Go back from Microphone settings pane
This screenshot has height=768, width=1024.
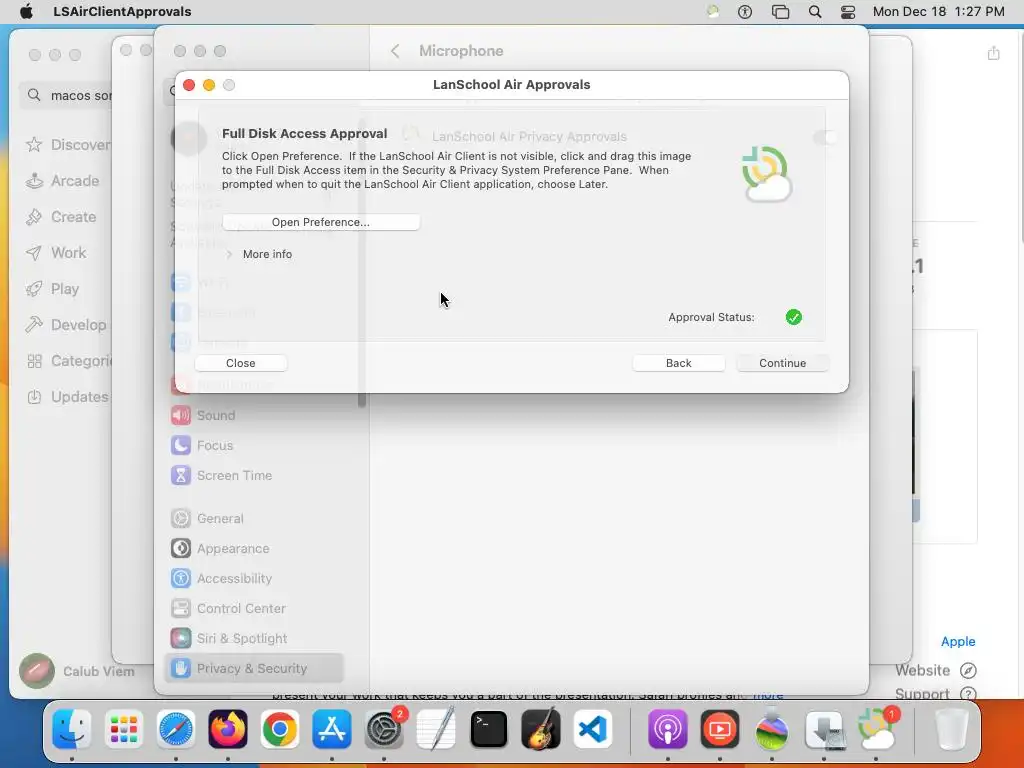(395, 51)
